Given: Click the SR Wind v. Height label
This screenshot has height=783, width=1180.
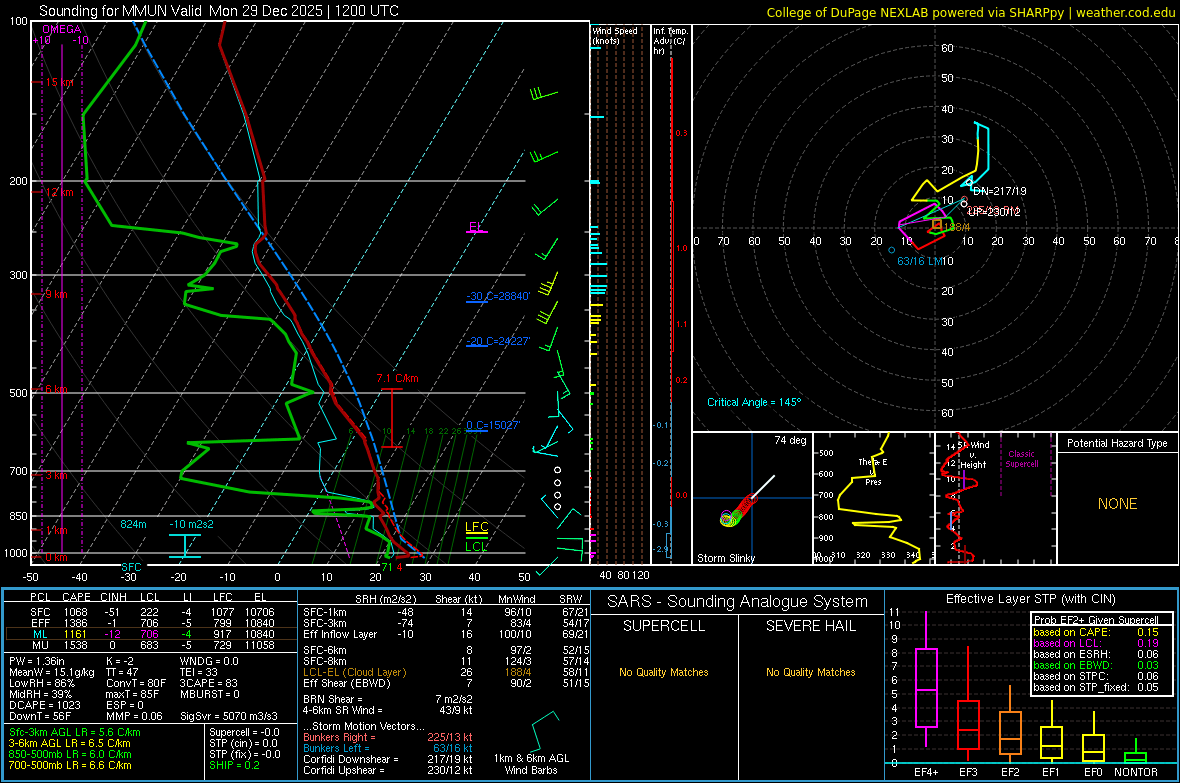Looking at the screenshot, I should [x=974, y=455].
